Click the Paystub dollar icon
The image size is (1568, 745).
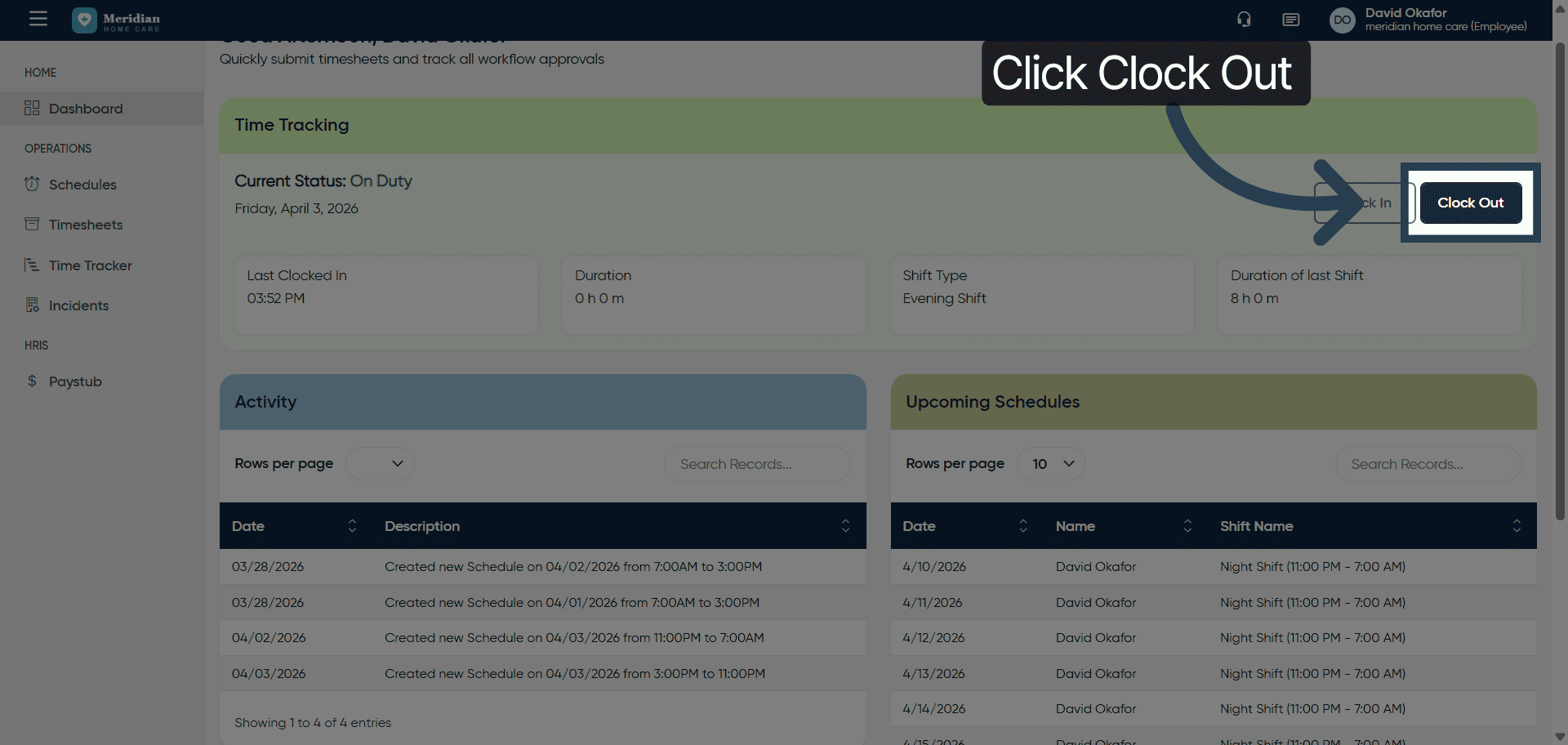tap(32, 381)
